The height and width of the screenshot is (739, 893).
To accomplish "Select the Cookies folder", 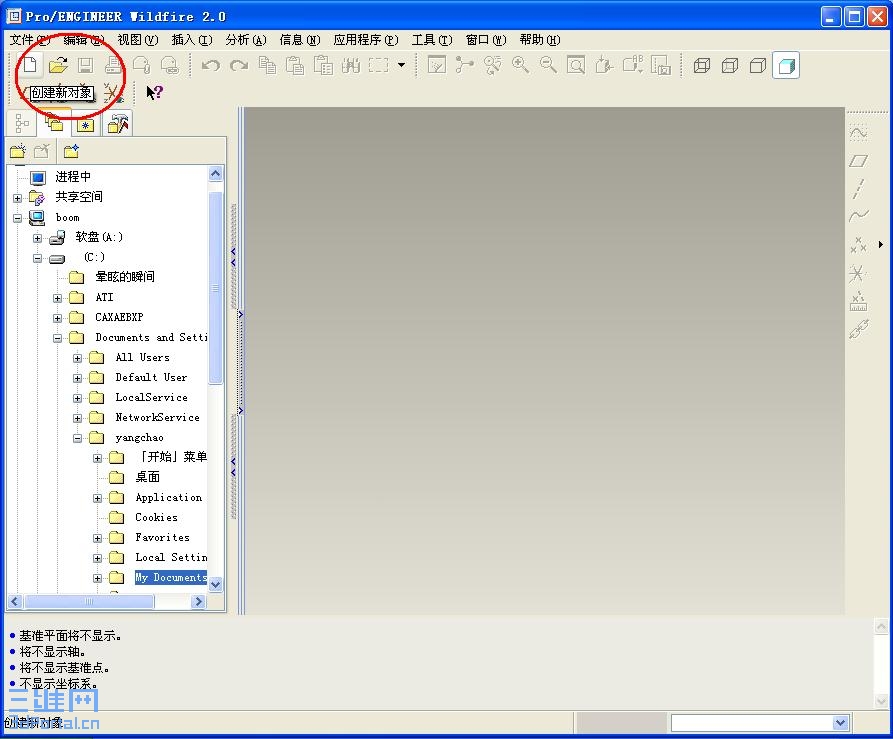I will click(x=156, y=518).
